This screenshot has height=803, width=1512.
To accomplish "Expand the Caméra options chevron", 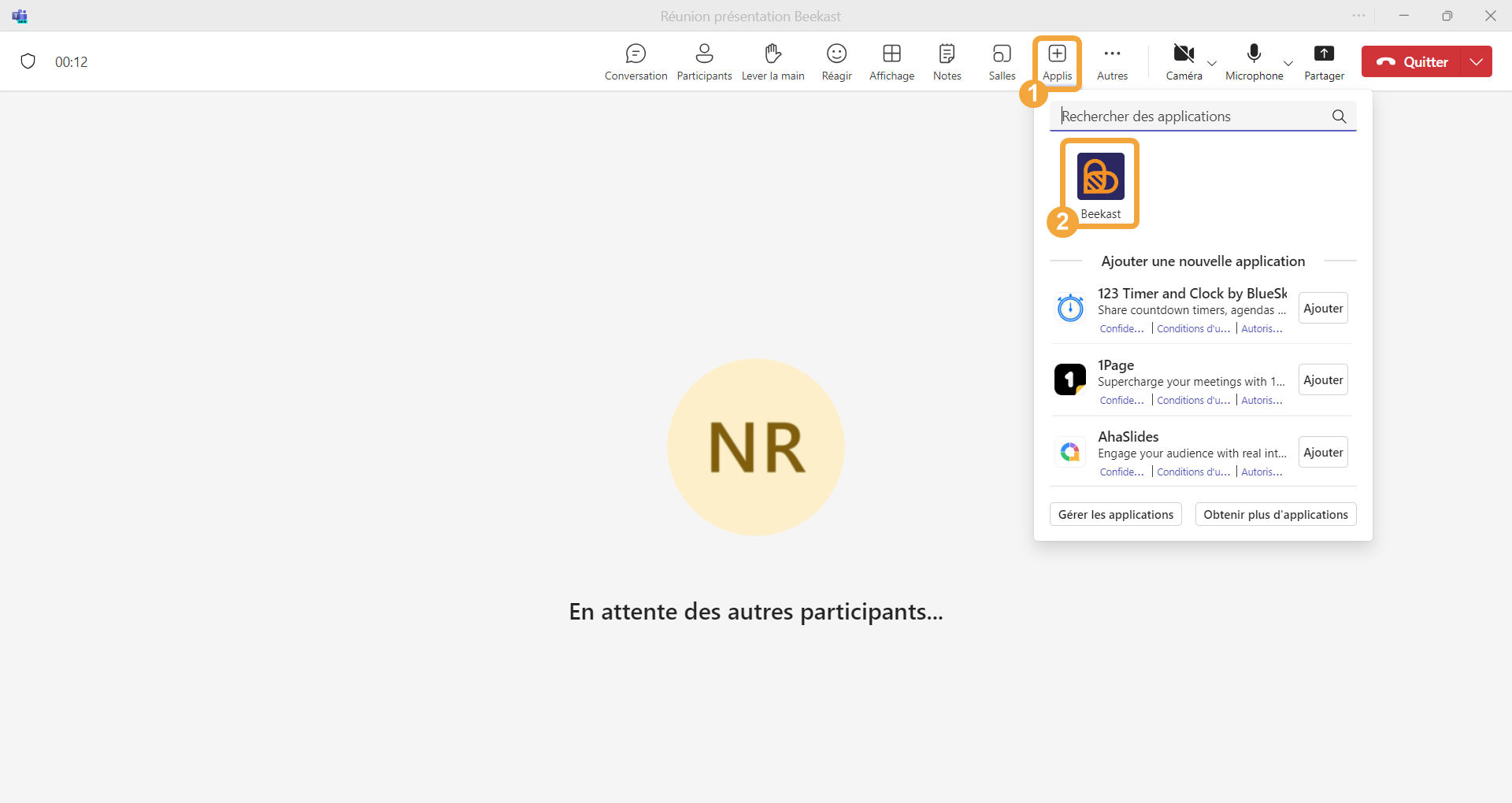I will [x=1212, y=64].
